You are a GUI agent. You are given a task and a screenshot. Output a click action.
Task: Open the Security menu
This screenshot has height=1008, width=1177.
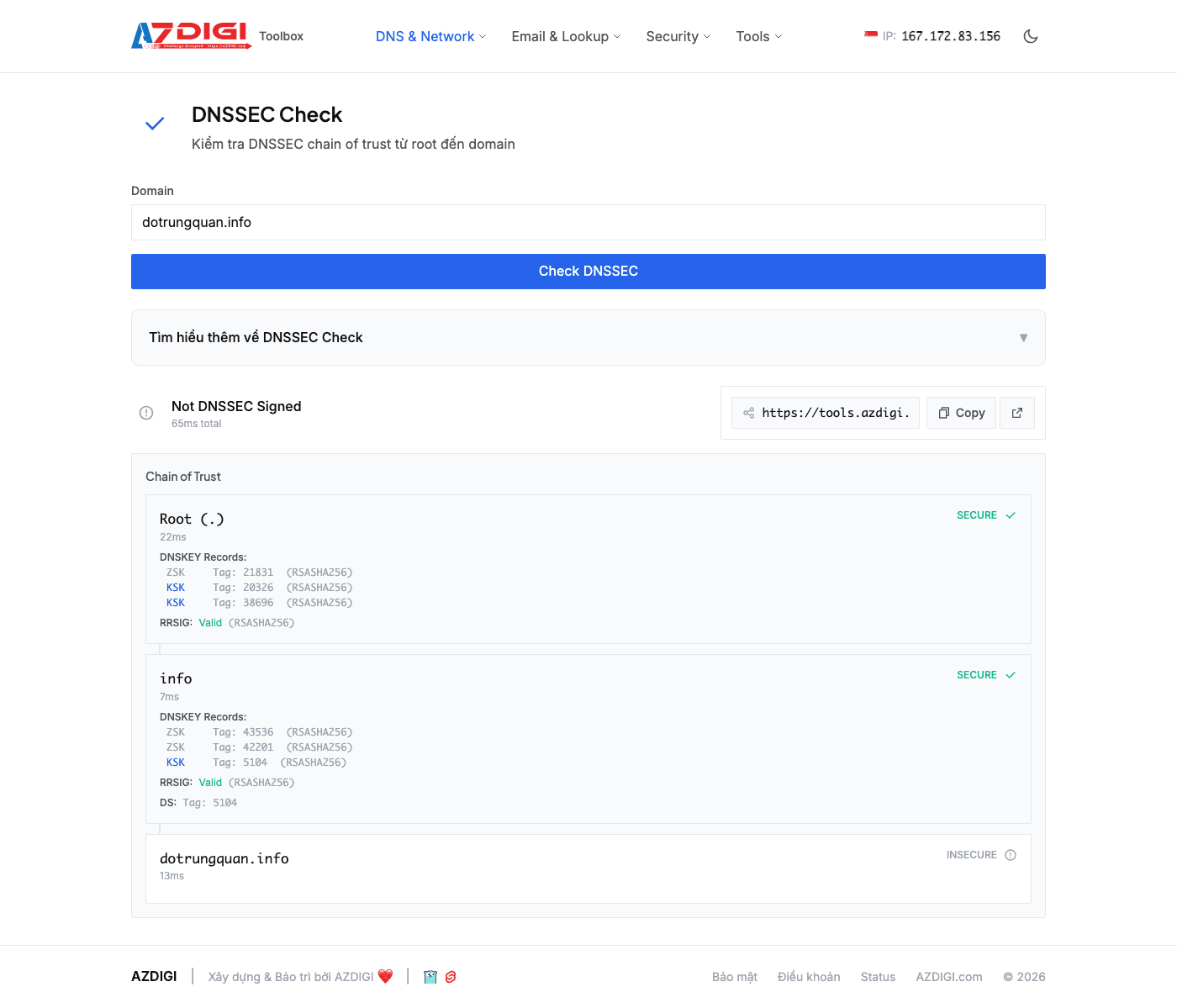click(x=678, y=36)
